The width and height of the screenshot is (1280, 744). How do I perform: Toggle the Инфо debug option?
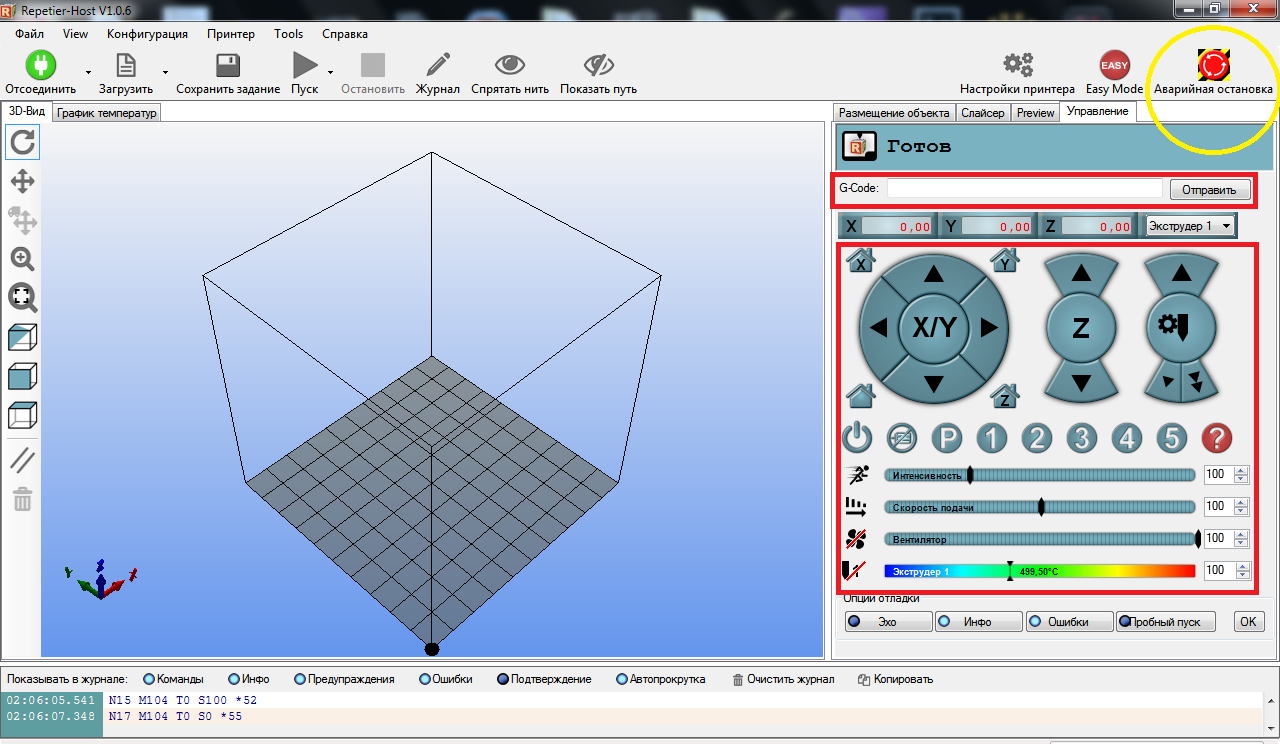click(979, 622)
